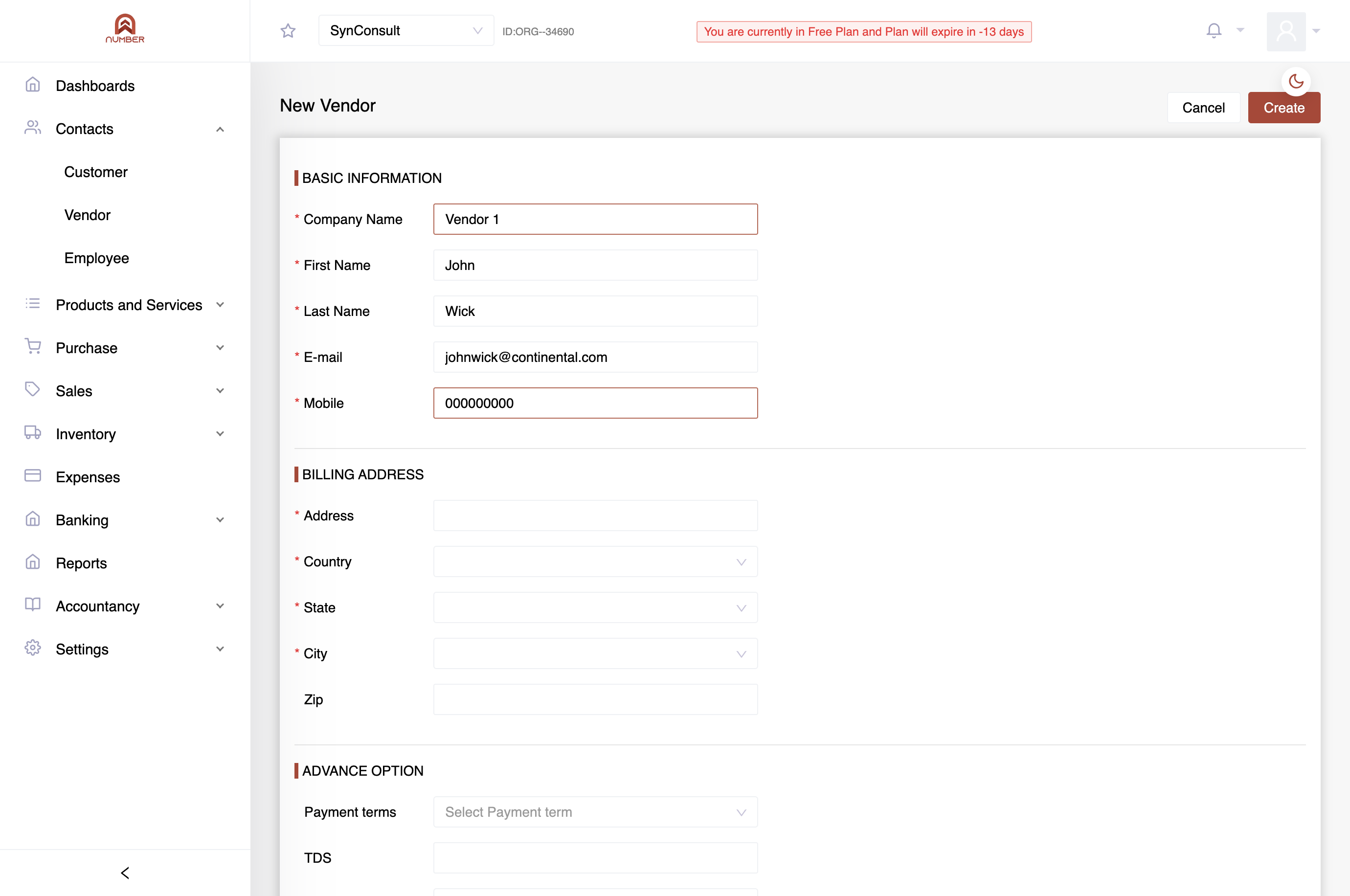Mark organization as favorite with star icon
The height and width of the screenshot is (896, 1350).
tap(288, 31)
